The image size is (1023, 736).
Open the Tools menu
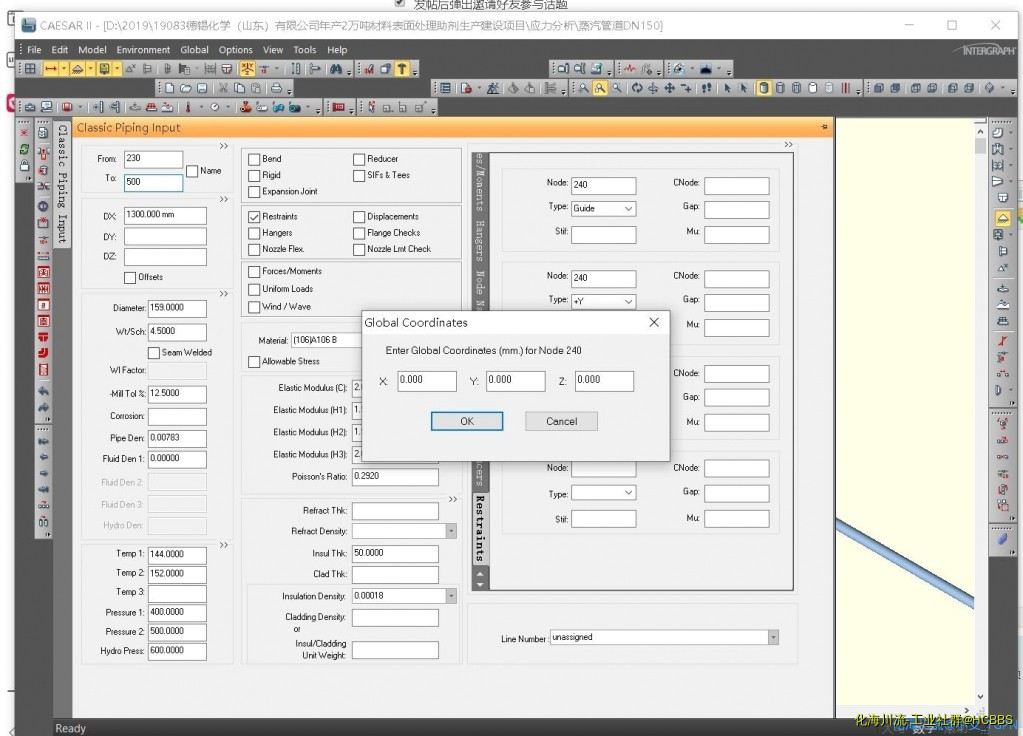[304, 50]
